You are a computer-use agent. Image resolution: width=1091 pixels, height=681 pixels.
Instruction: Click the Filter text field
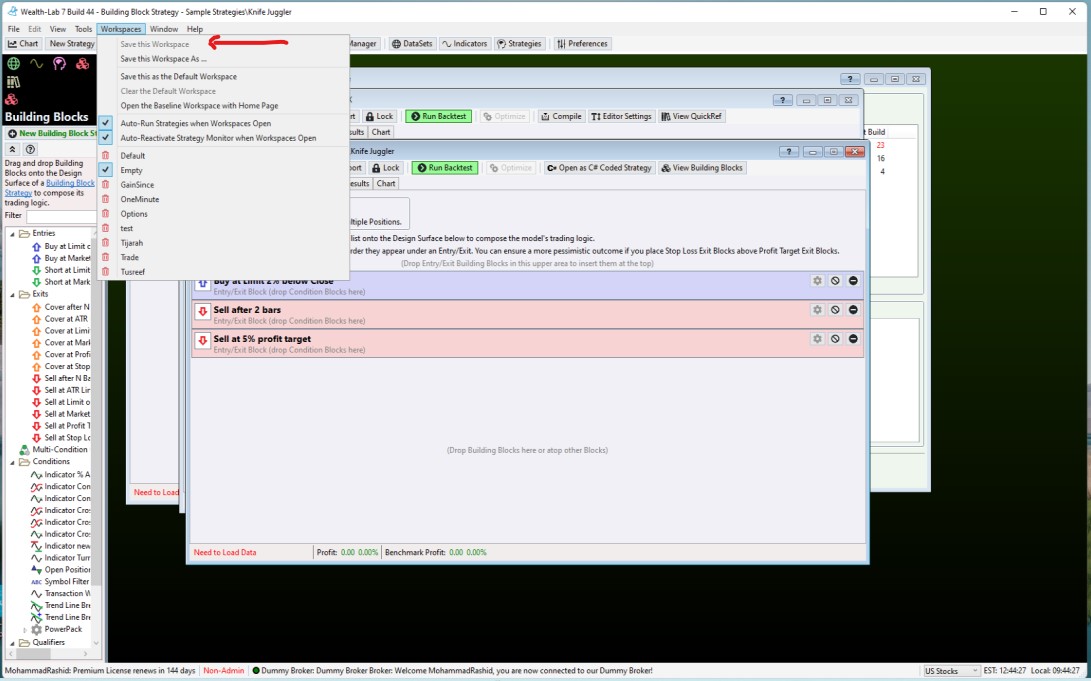click(60, 216)
